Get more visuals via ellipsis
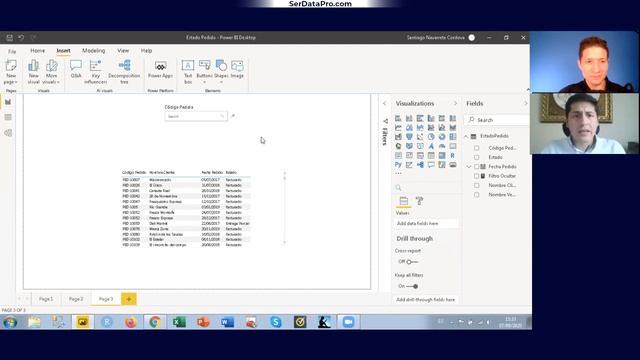The width and height of the screenshot is (640, 360). click(x=398, y=173)
